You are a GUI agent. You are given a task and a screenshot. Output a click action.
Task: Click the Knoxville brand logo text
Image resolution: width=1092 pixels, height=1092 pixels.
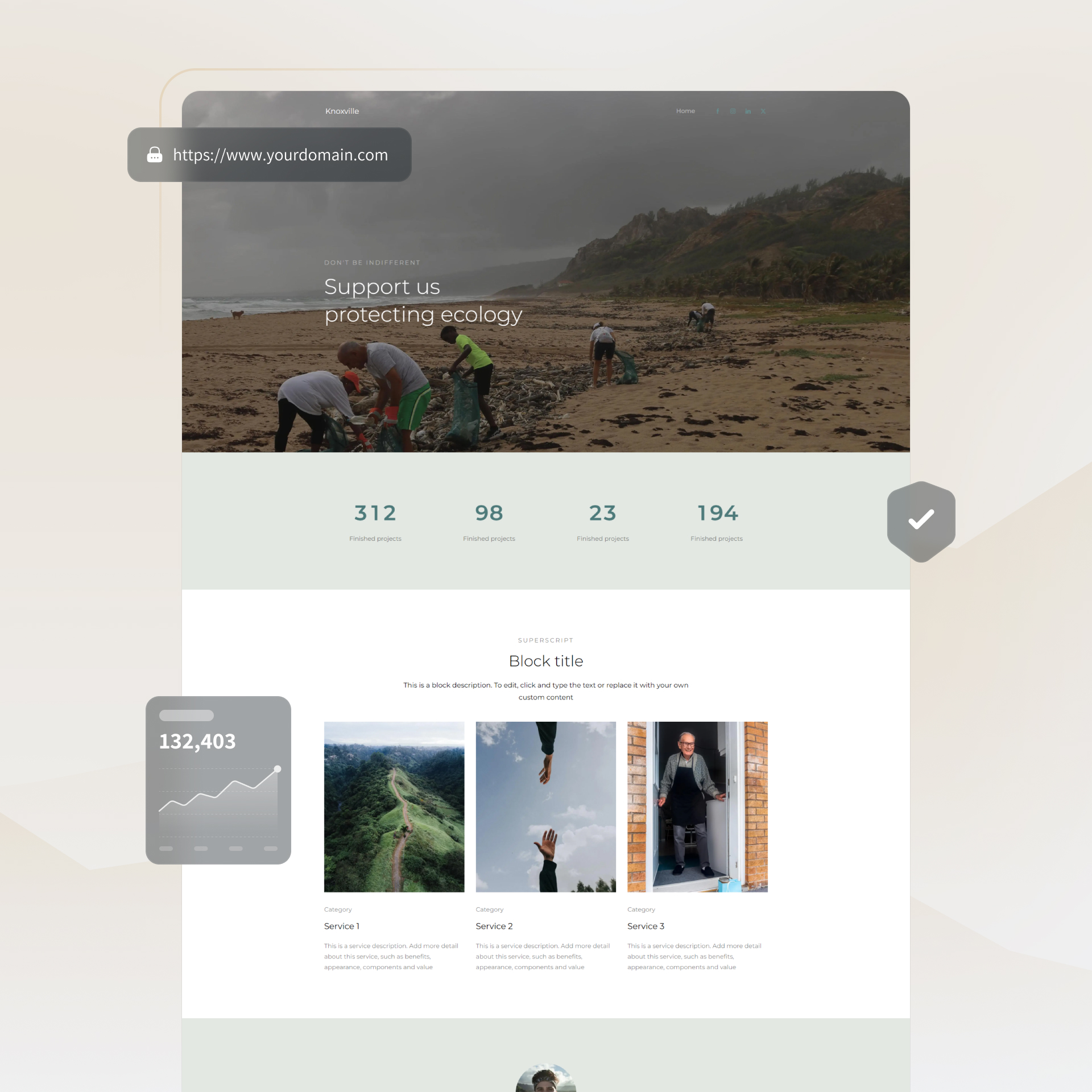coord(341,111)
